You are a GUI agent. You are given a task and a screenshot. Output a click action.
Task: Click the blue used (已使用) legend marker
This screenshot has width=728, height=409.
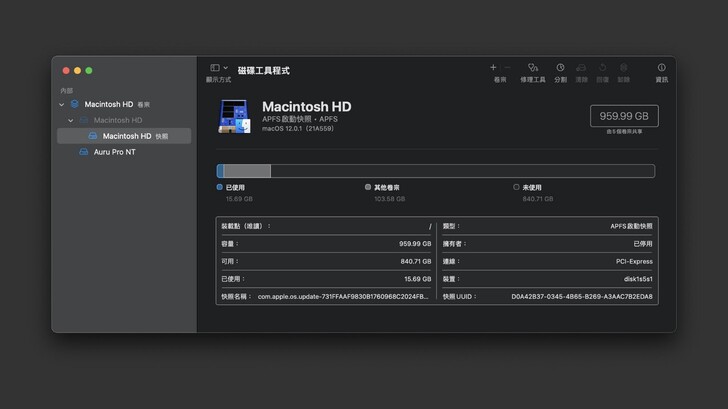[220, 187]
